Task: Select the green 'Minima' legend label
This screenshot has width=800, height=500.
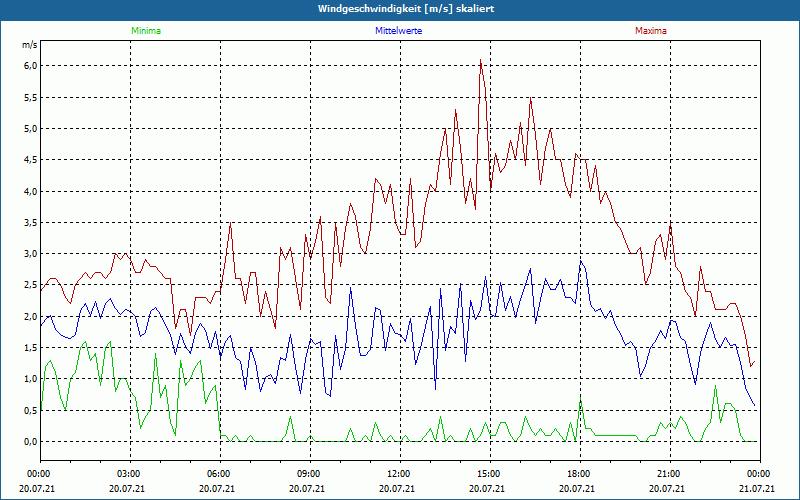Action: click(146, 31)
